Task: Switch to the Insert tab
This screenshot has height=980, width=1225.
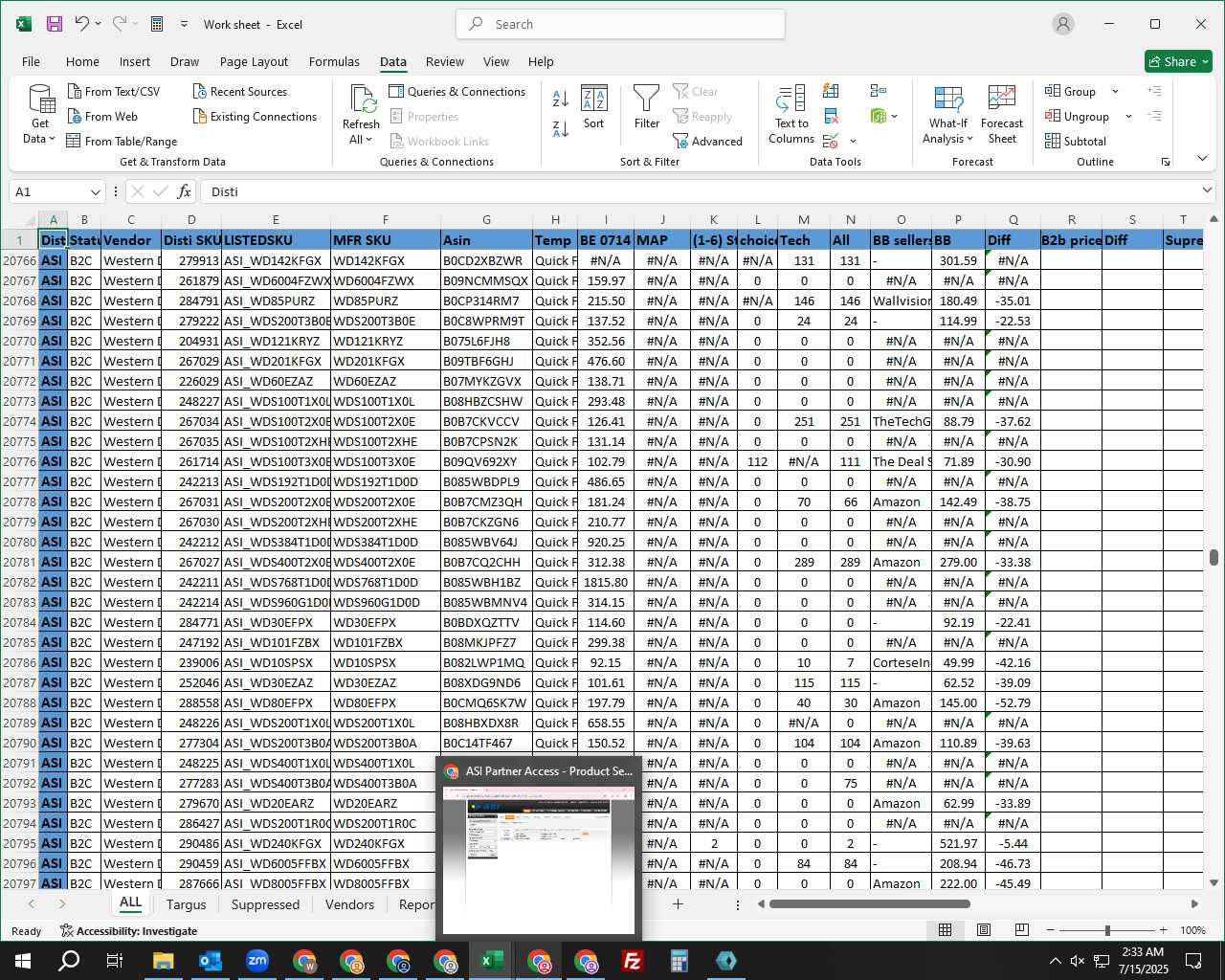Action: (x=135, y=61)
